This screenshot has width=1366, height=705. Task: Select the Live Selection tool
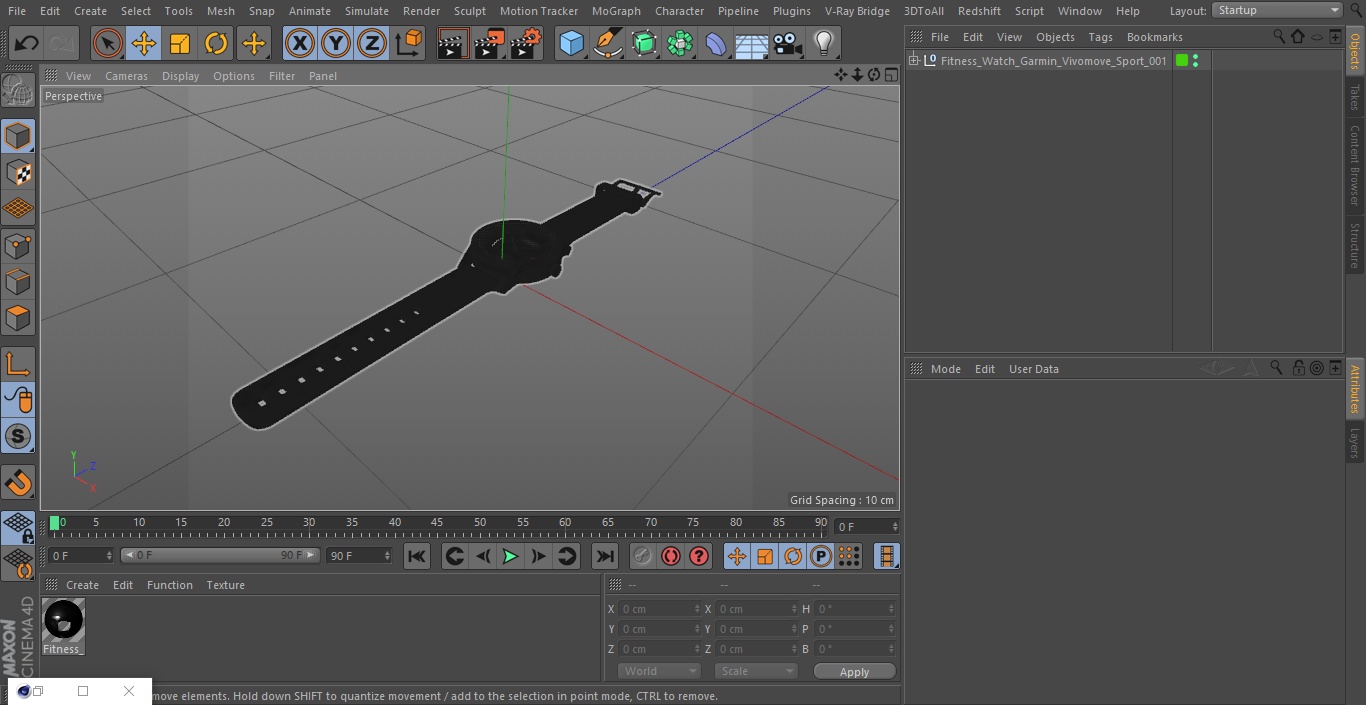click(x=108, y=44)
